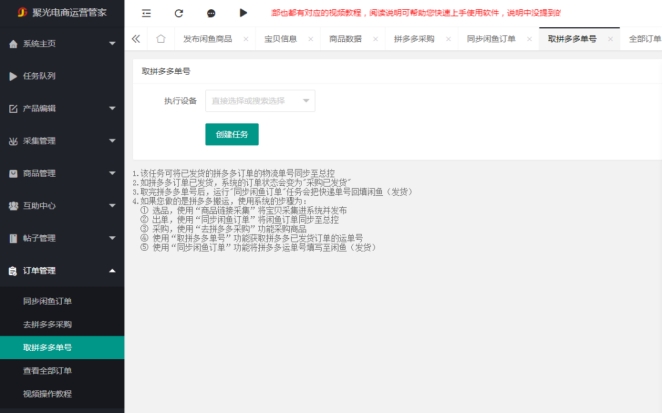
Task: Switch to the 发布闲鱼商品 tab
Action: [x=207, y=39]
